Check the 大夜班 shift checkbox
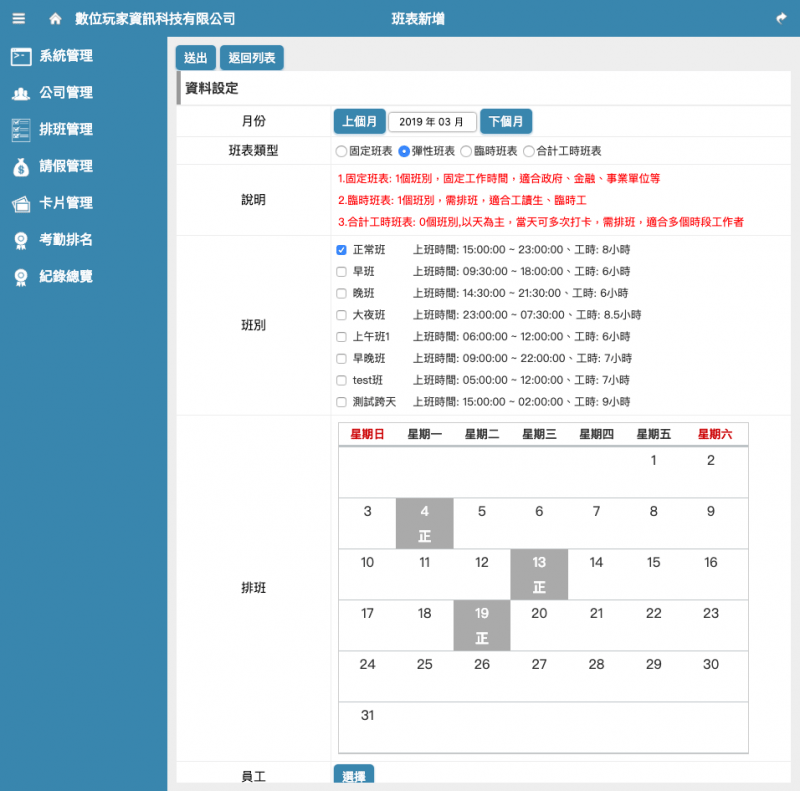 point(341,315)
